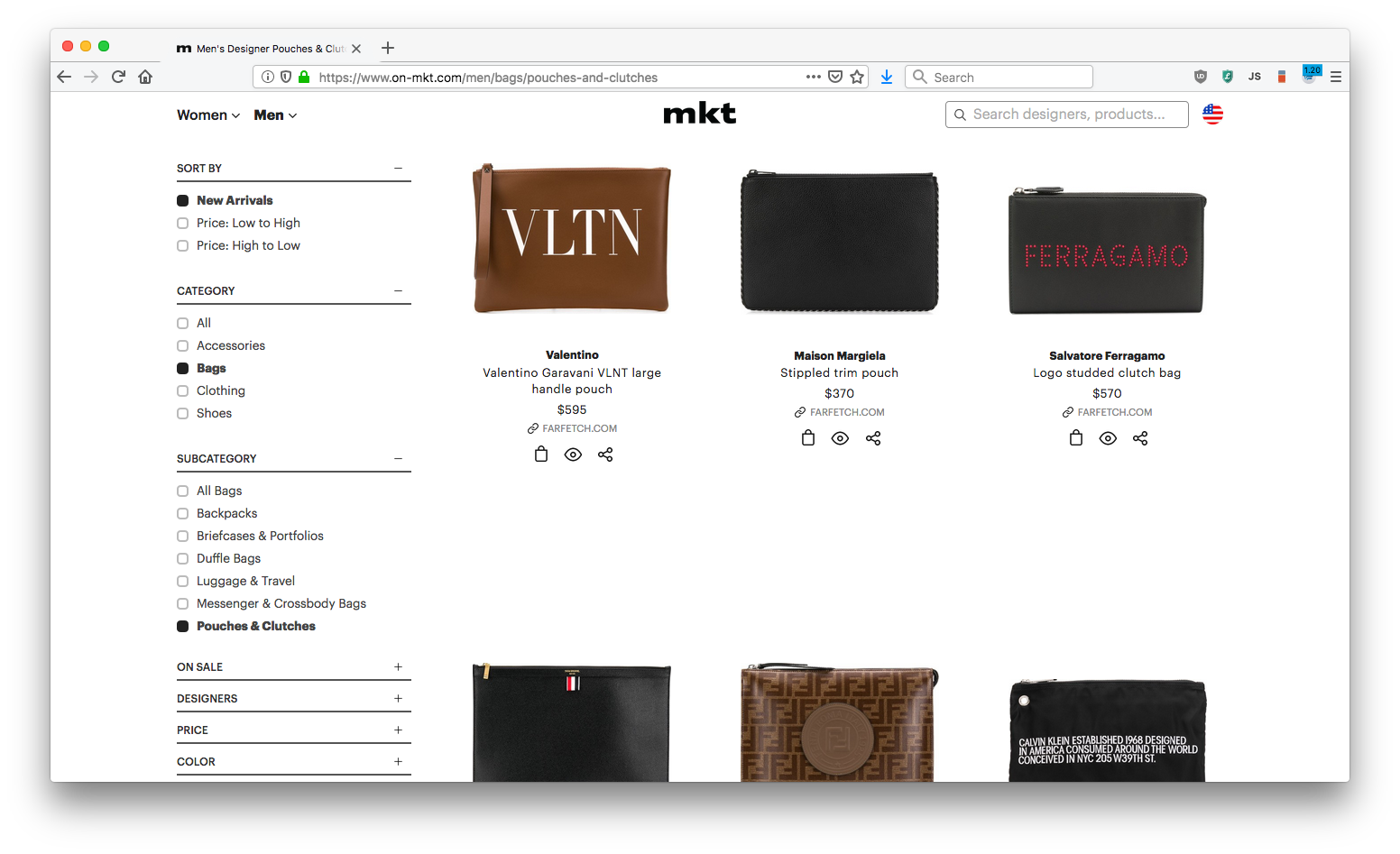Reload the current page
1400x854 pixels.
pos(118,77)
